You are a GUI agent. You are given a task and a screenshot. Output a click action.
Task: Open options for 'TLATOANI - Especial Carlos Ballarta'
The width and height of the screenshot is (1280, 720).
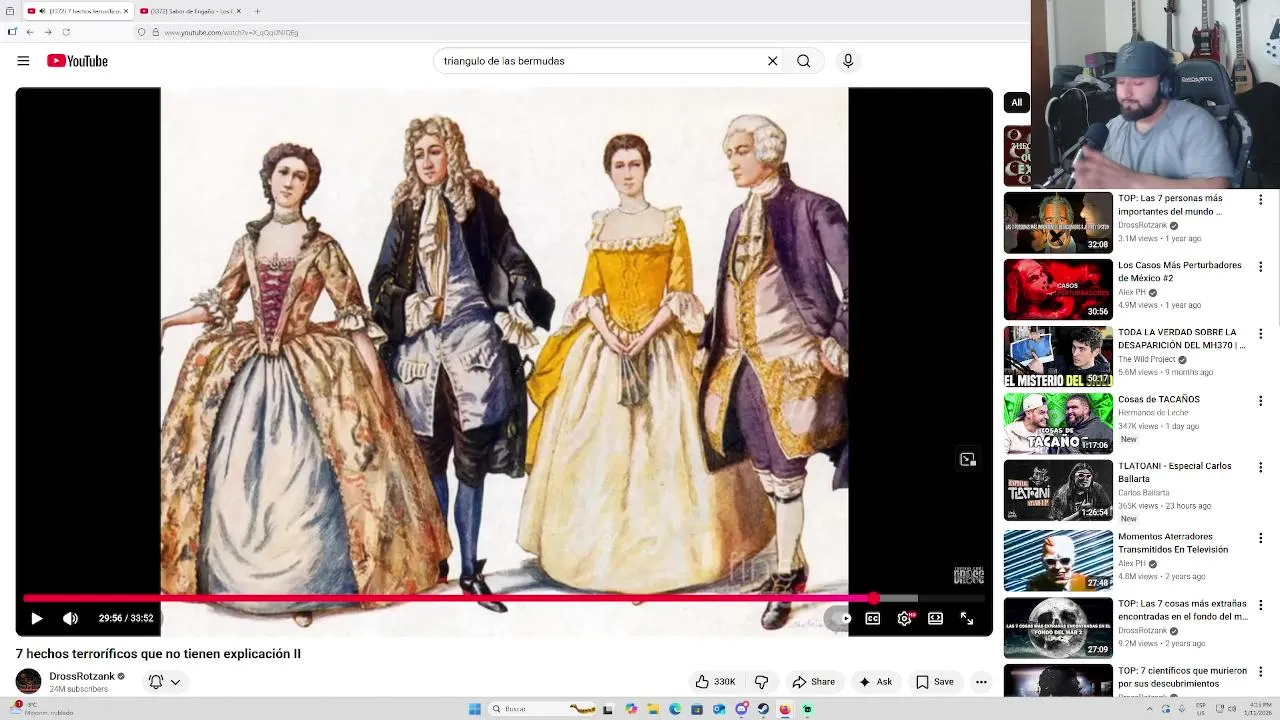tap(1260, 468)
